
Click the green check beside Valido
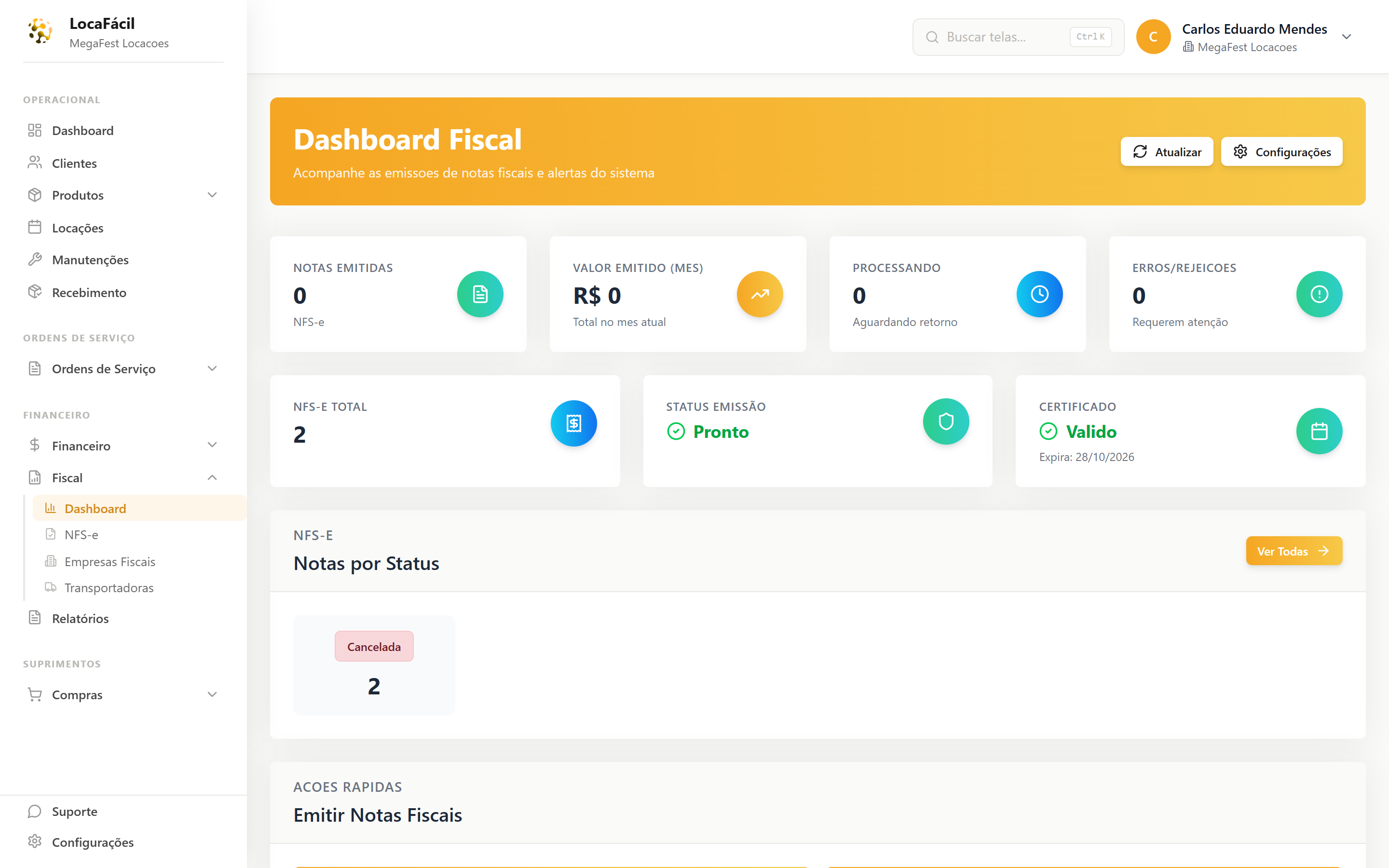(1049, 431)
